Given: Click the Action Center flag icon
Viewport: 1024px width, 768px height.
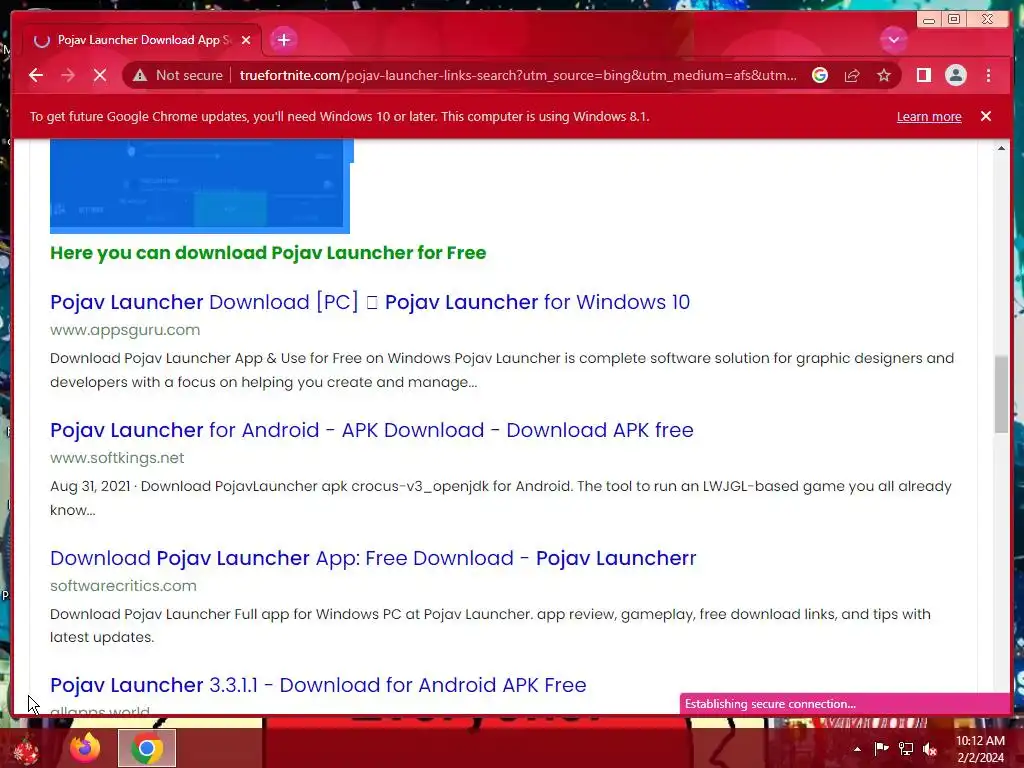Looking at the screenshot, I should point(881,748).
